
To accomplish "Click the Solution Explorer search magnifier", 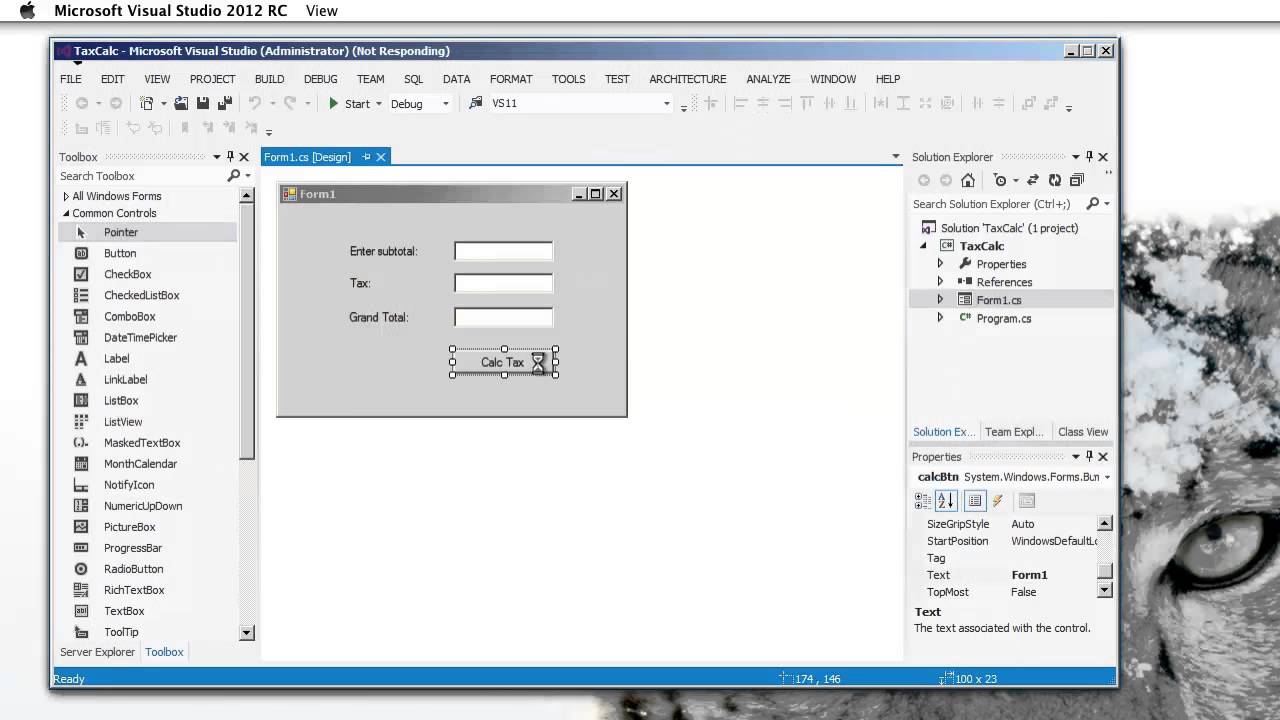I will [x=1093, y=204].
